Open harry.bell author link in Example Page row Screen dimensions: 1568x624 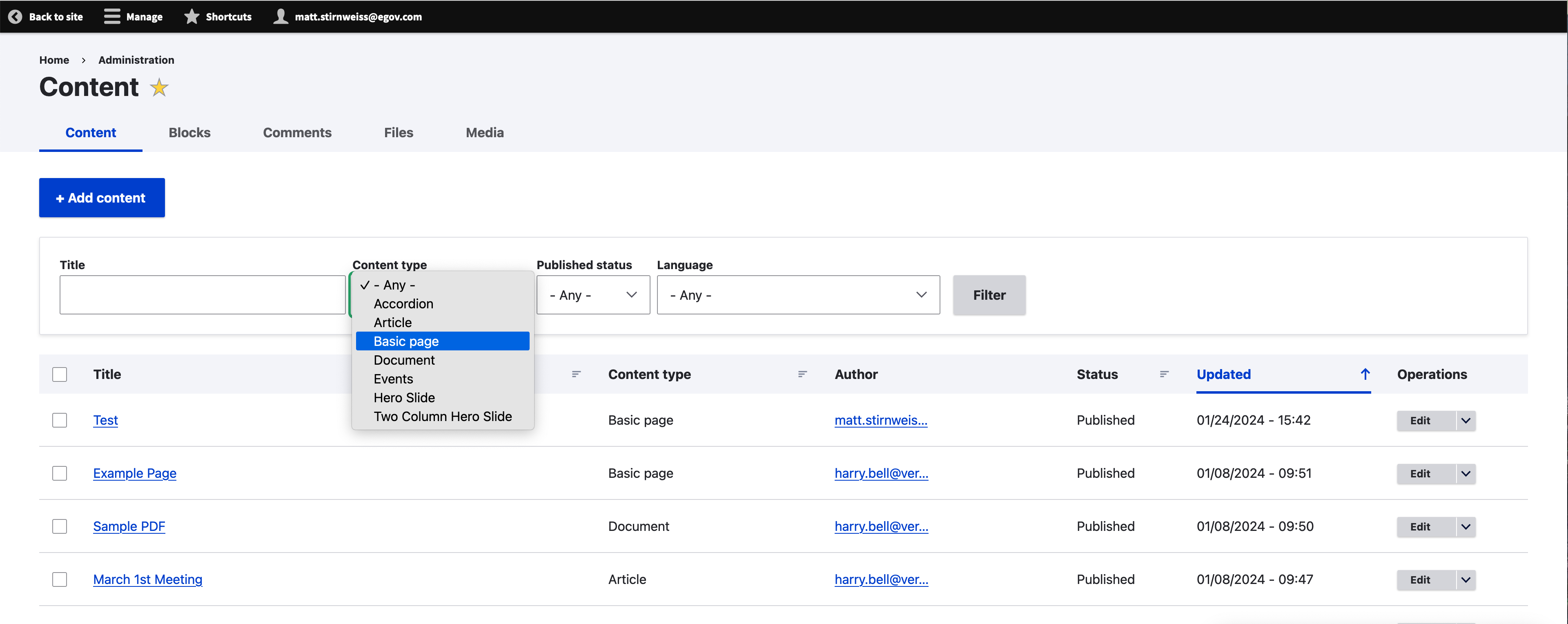pos(881,473)
